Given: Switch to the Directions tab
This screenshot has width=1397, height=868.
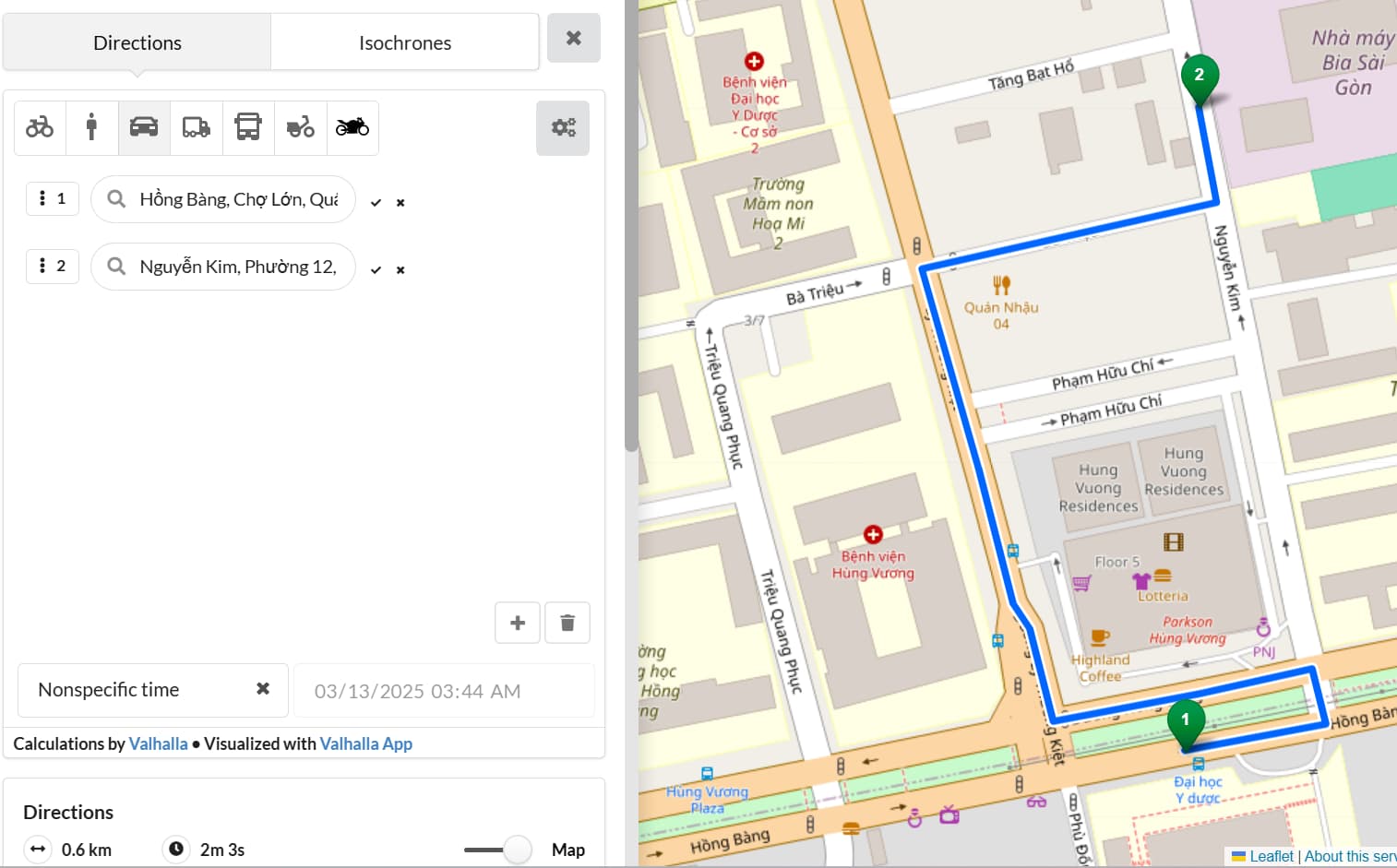Looking at the screenshot, I should tap(137, 42).
